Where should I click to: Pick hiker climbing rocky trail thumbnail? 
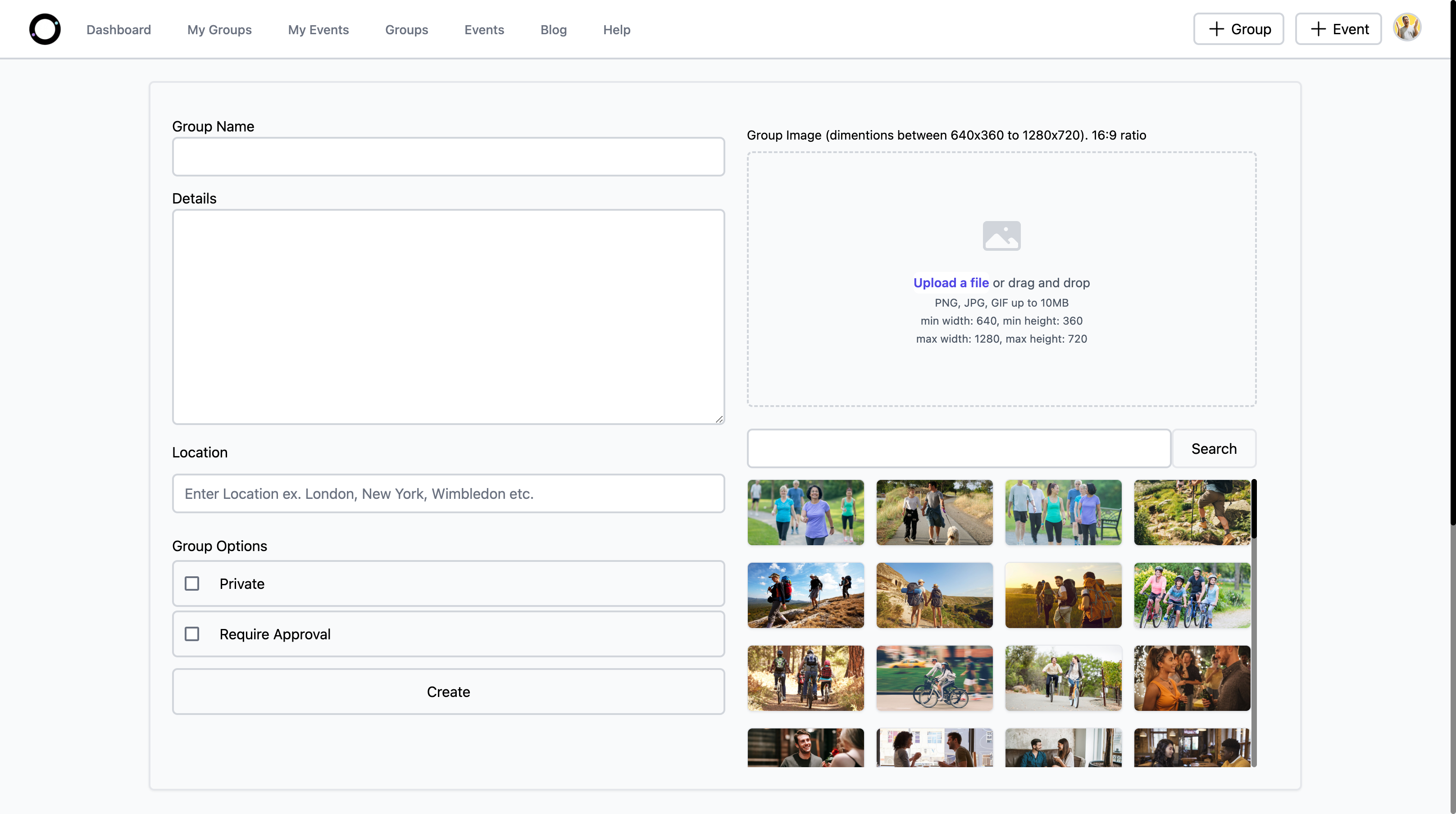coord(1192,512)
